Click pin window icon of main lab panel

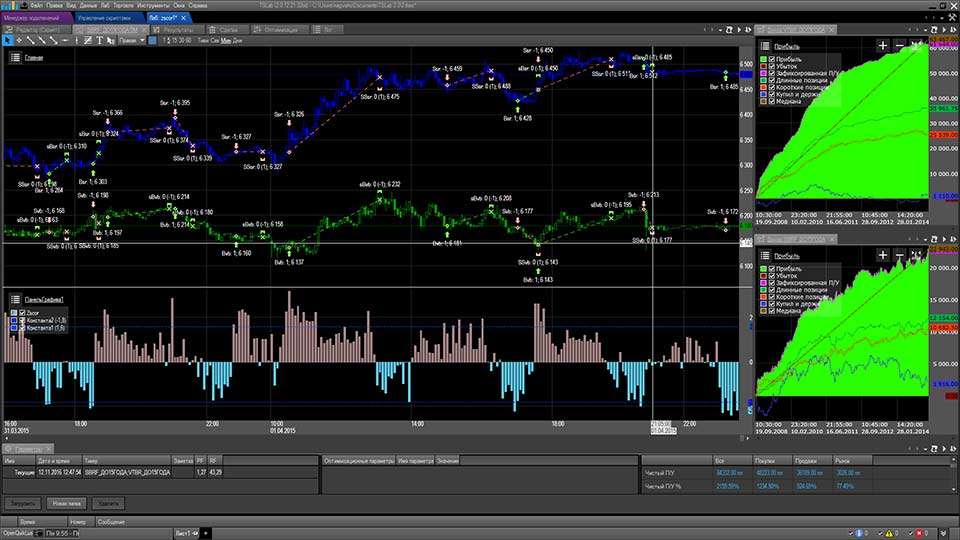pos(748,29)
